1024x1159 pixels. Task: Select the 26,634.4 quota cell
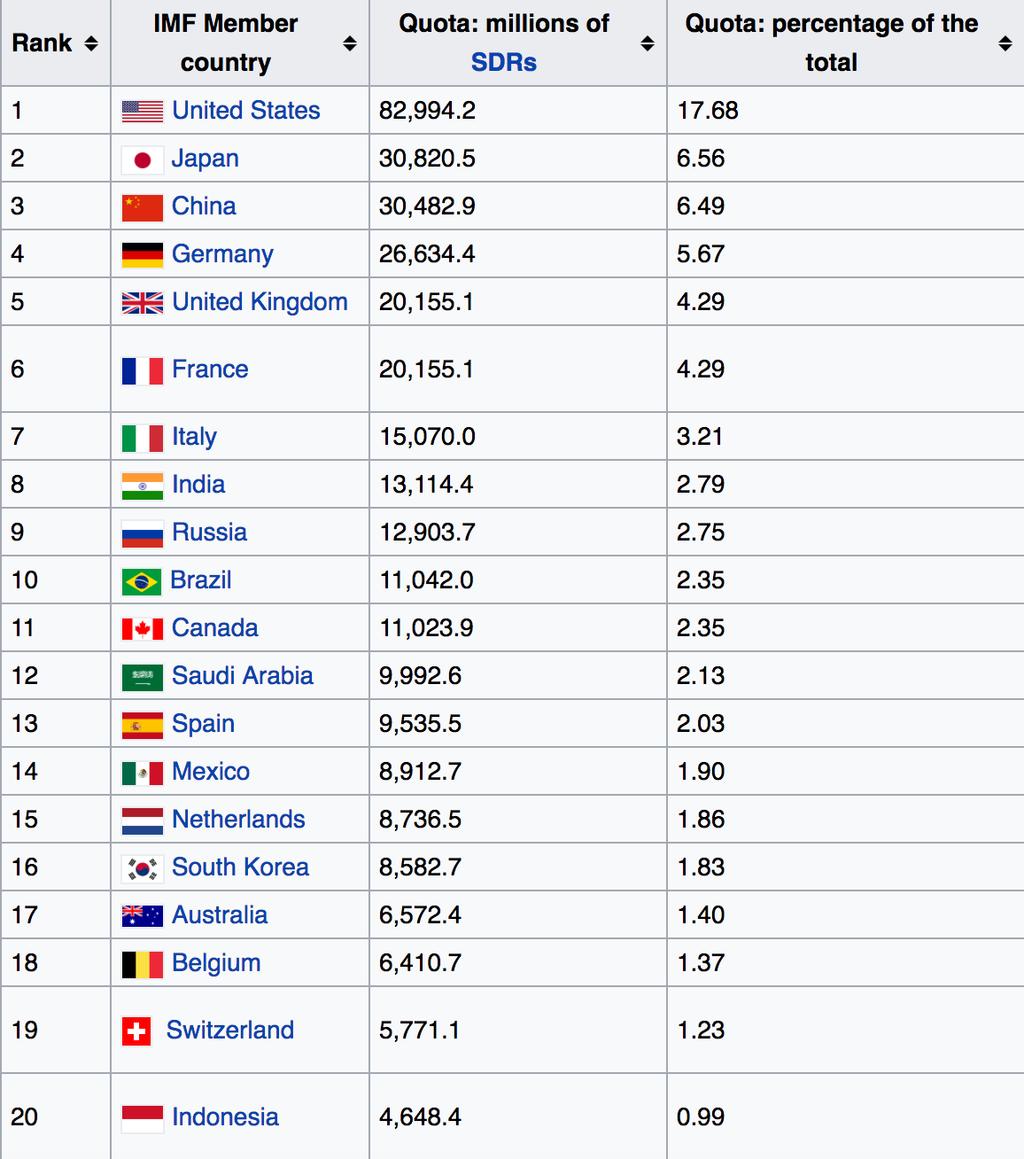click(518, 254)
